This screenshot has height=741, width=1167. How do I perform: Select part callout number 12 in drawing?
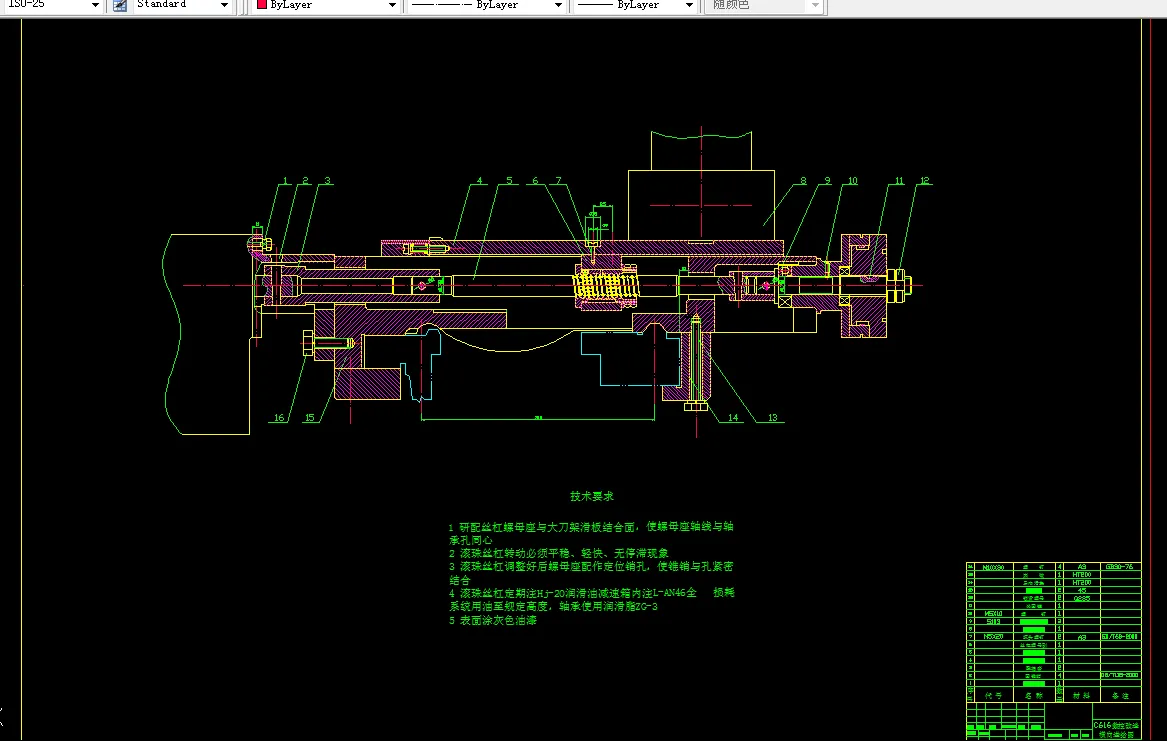[x=924, y=181]
